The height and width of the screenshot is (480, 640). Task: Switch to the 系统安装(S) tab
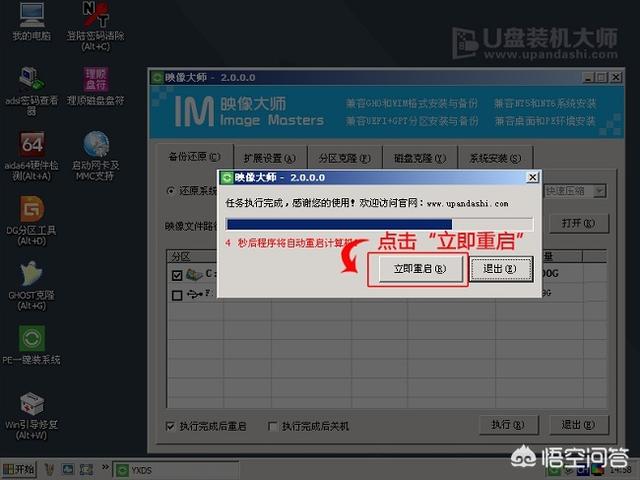pyautogui.click(x=495, y=158)
